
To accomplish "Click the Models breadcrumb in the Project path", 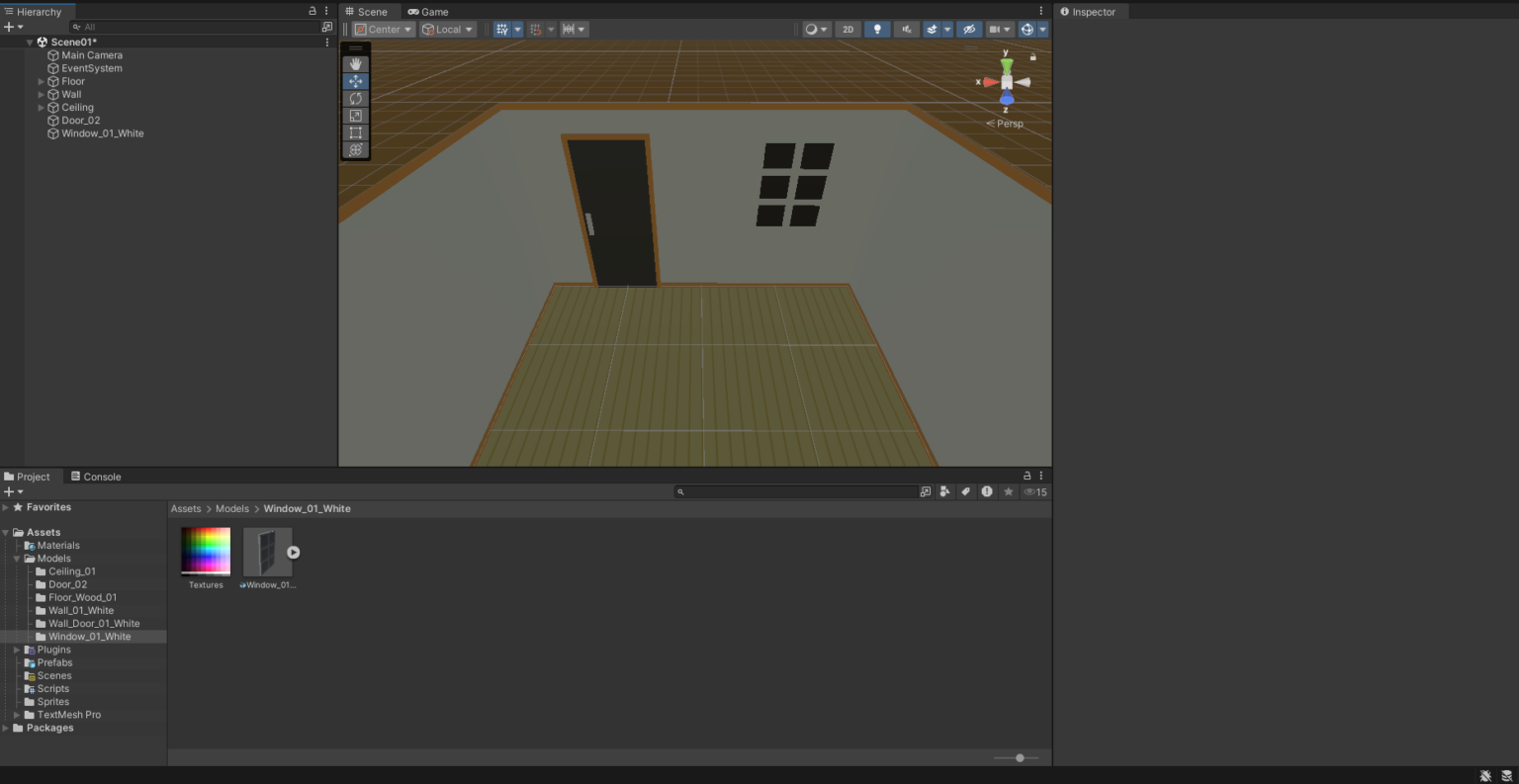I will (x=231, y=508).
